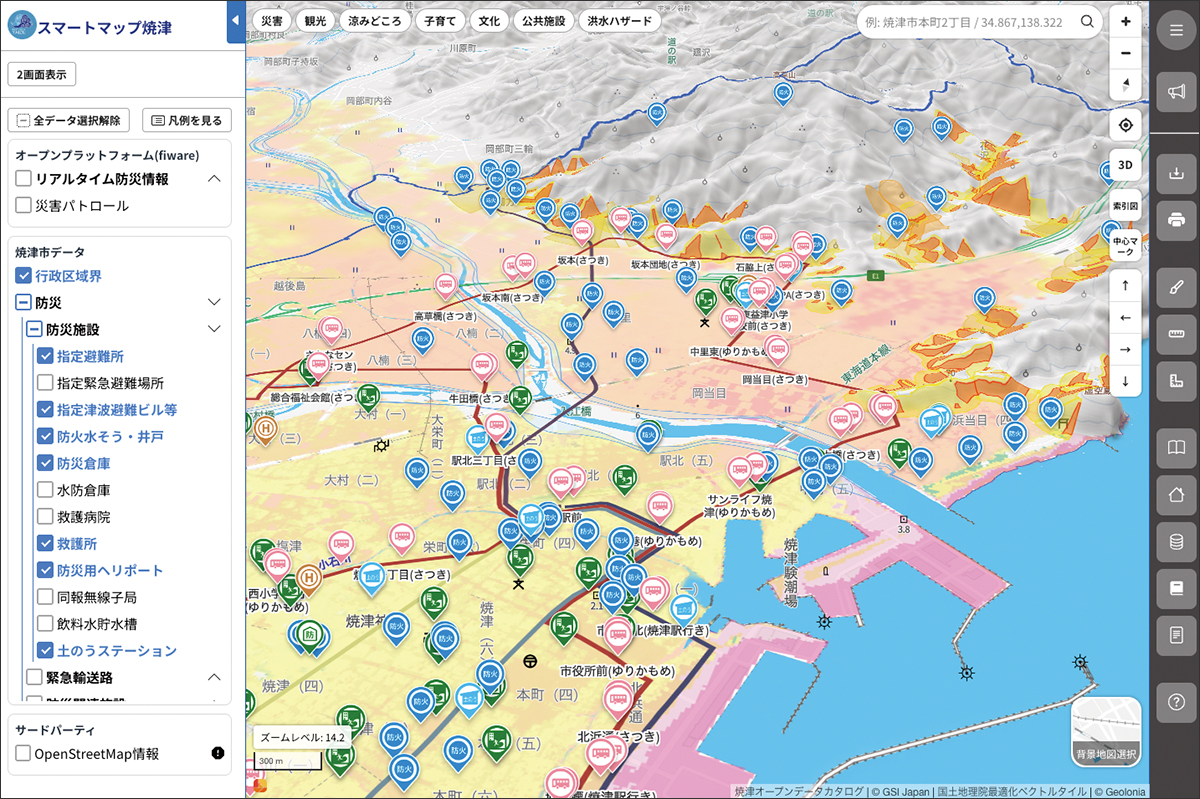Image resolution: width=1200 pixels, height=799 pixels.
Task: Toggle the 防災施設 group checkbox
Action: coord(34,329)
